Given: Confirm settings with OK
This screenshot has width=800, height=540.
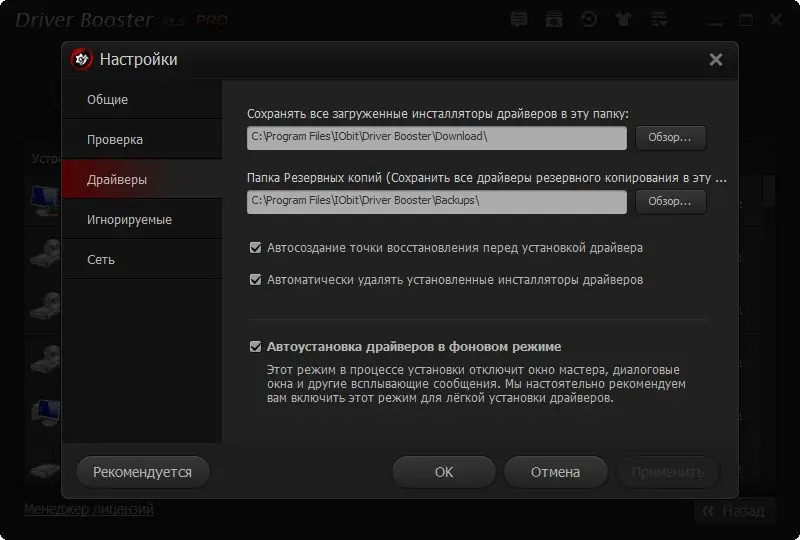Looking at the screenshot, I should (x=444, y=472).
